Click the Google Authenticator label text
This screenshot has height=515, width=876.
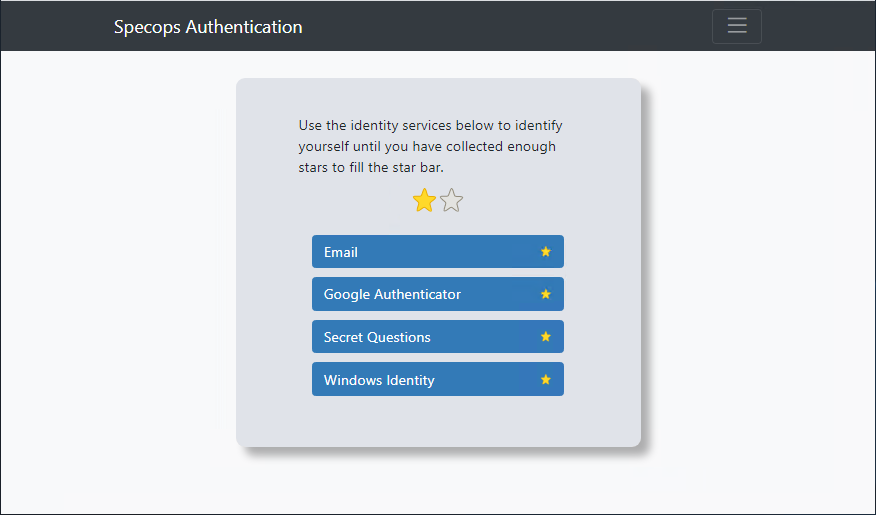point(392,294)
